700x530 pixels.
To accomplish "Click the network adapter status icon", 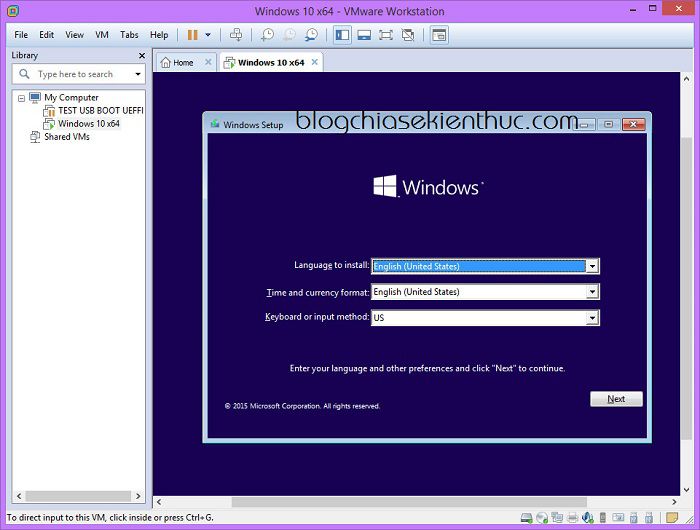I will [x=557, y=517].
